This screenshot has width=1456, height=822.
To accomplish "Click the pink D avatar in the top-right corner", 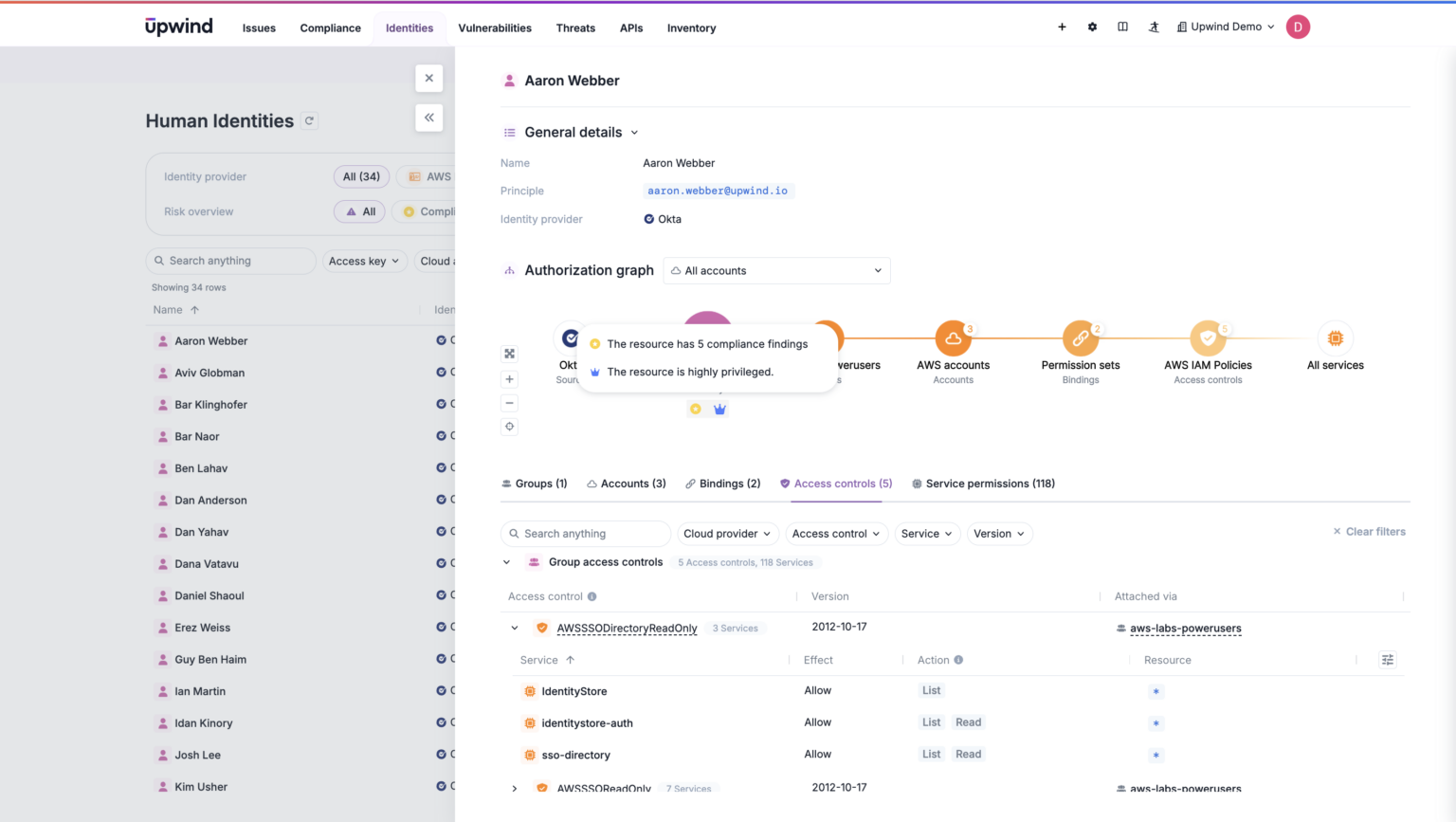I will tap(1298, 27).
